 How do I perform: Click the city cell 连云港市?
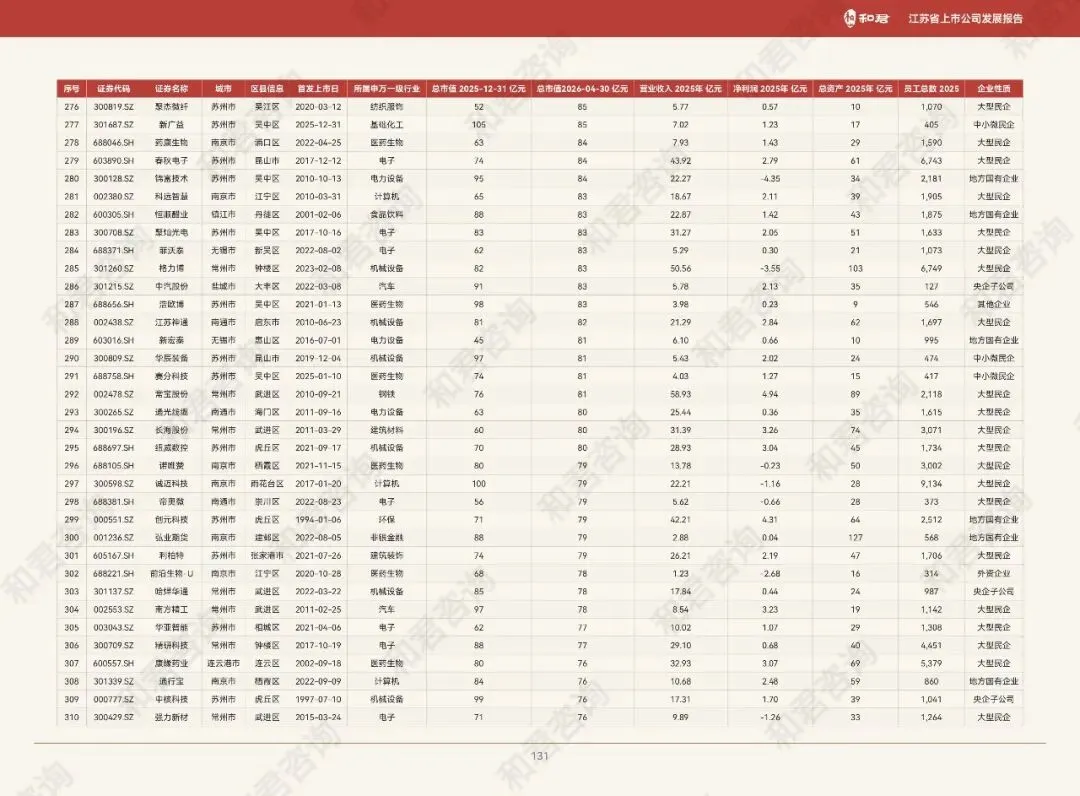[223, 663]
